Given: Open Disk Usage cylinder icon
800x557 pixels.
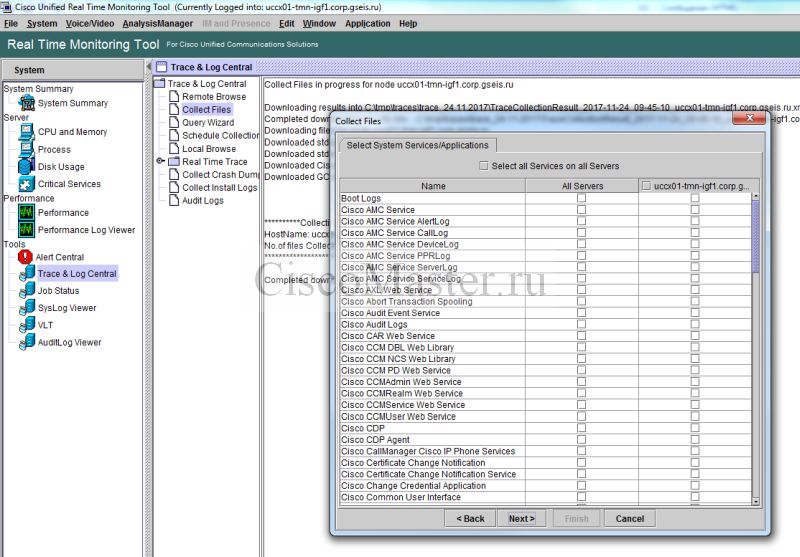Looking at the screenshot, I should [27, 166].
